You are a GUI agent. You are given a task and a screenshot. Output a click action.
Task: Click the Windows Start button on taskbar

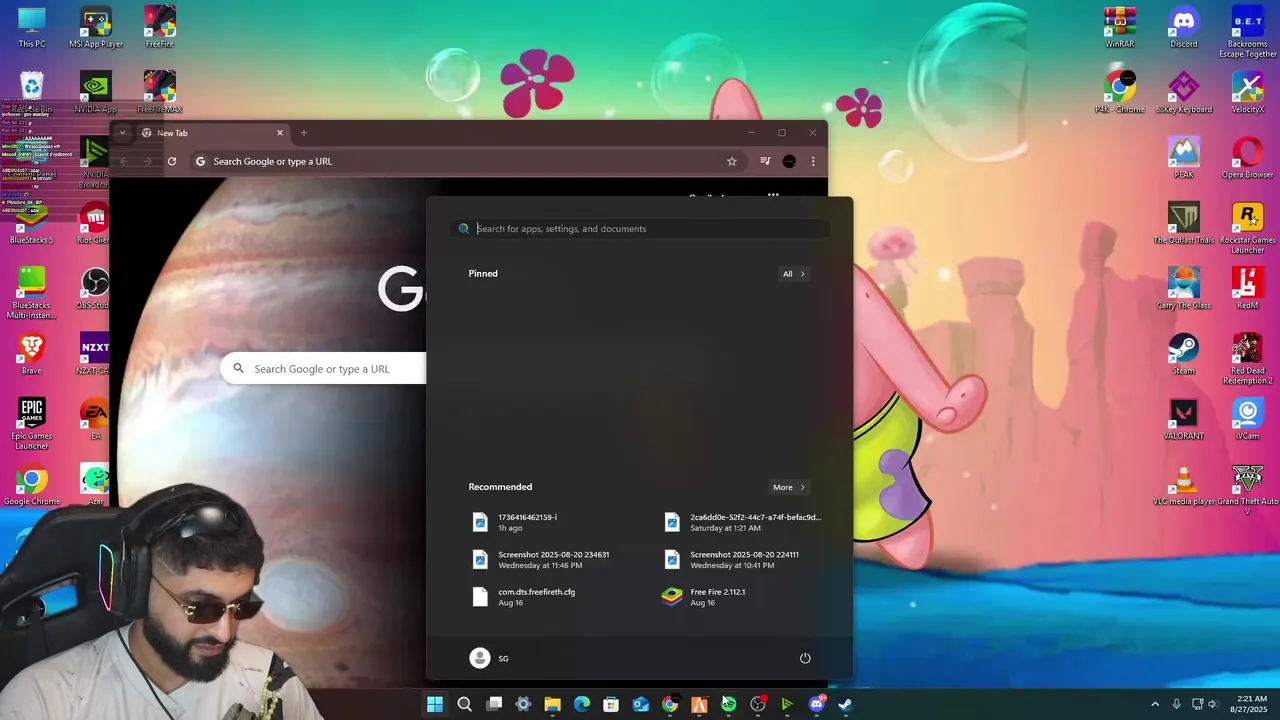tap(435, 704)
